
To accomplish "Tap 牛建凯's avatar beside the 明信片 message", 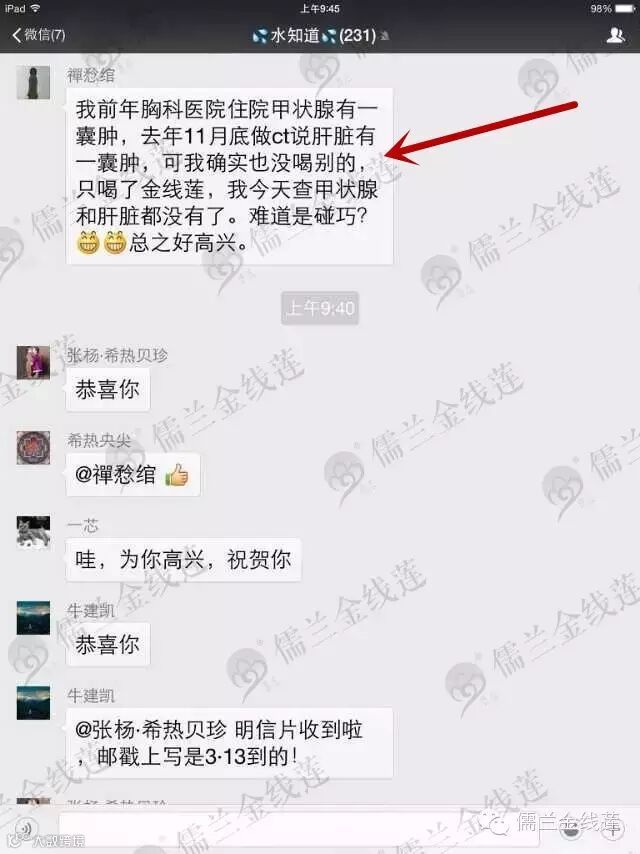I will 33,703.
